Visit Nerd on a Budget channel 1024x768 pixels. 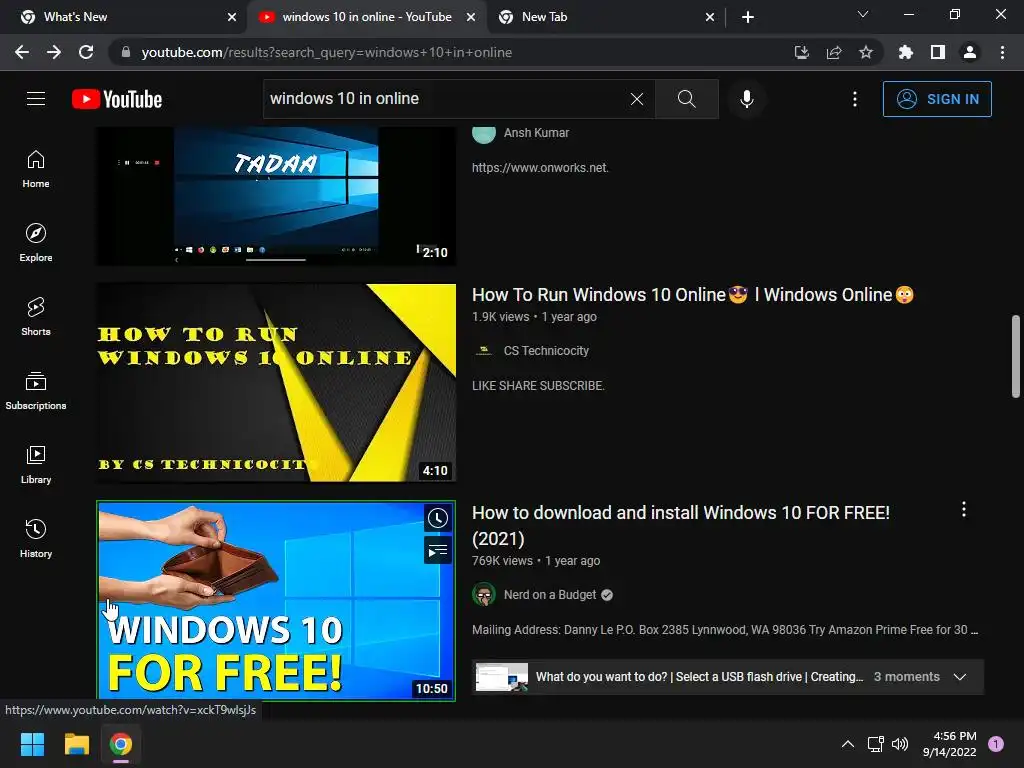click(550, 595)
